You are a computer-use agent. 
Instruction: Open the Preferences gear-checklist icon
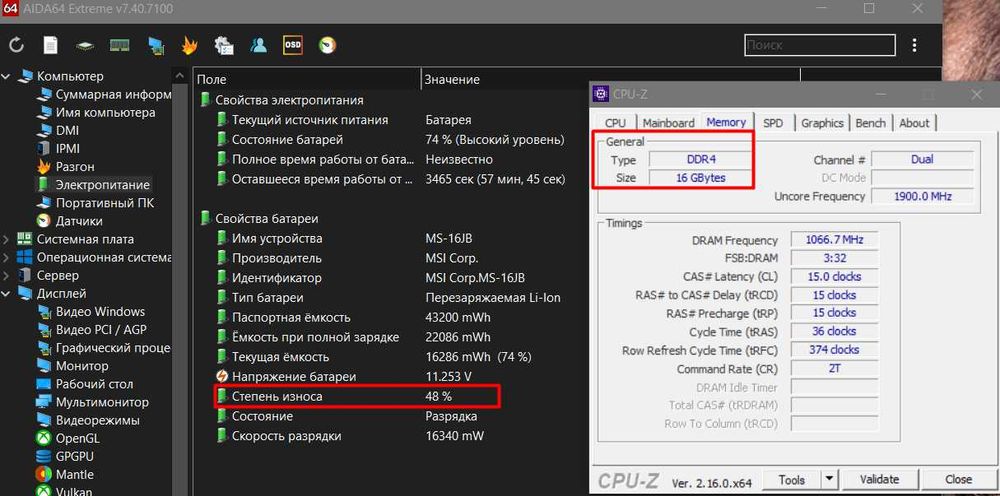click(x=224, y=45)
